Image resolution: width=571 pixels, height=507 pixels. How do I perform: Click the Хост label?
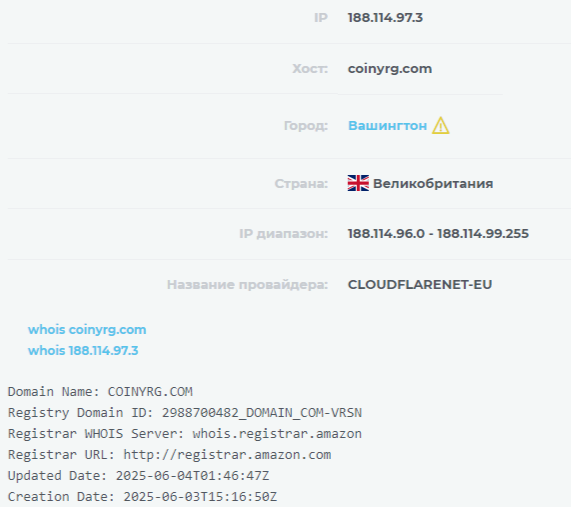coord(310,69)
